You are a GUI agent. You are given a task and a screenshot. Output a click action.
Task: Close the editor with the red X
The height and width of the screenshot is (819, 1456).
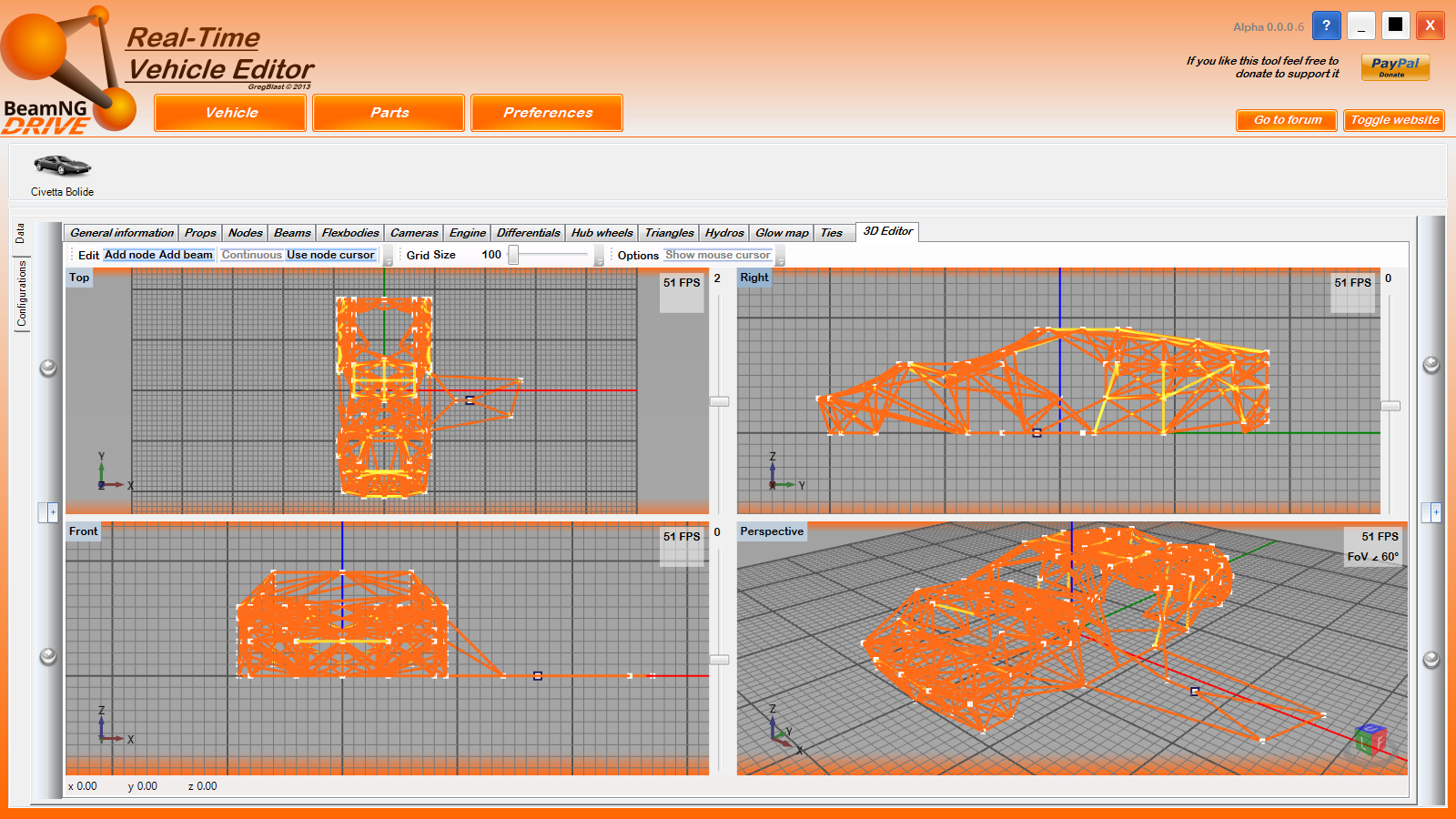coord(1431,25)
